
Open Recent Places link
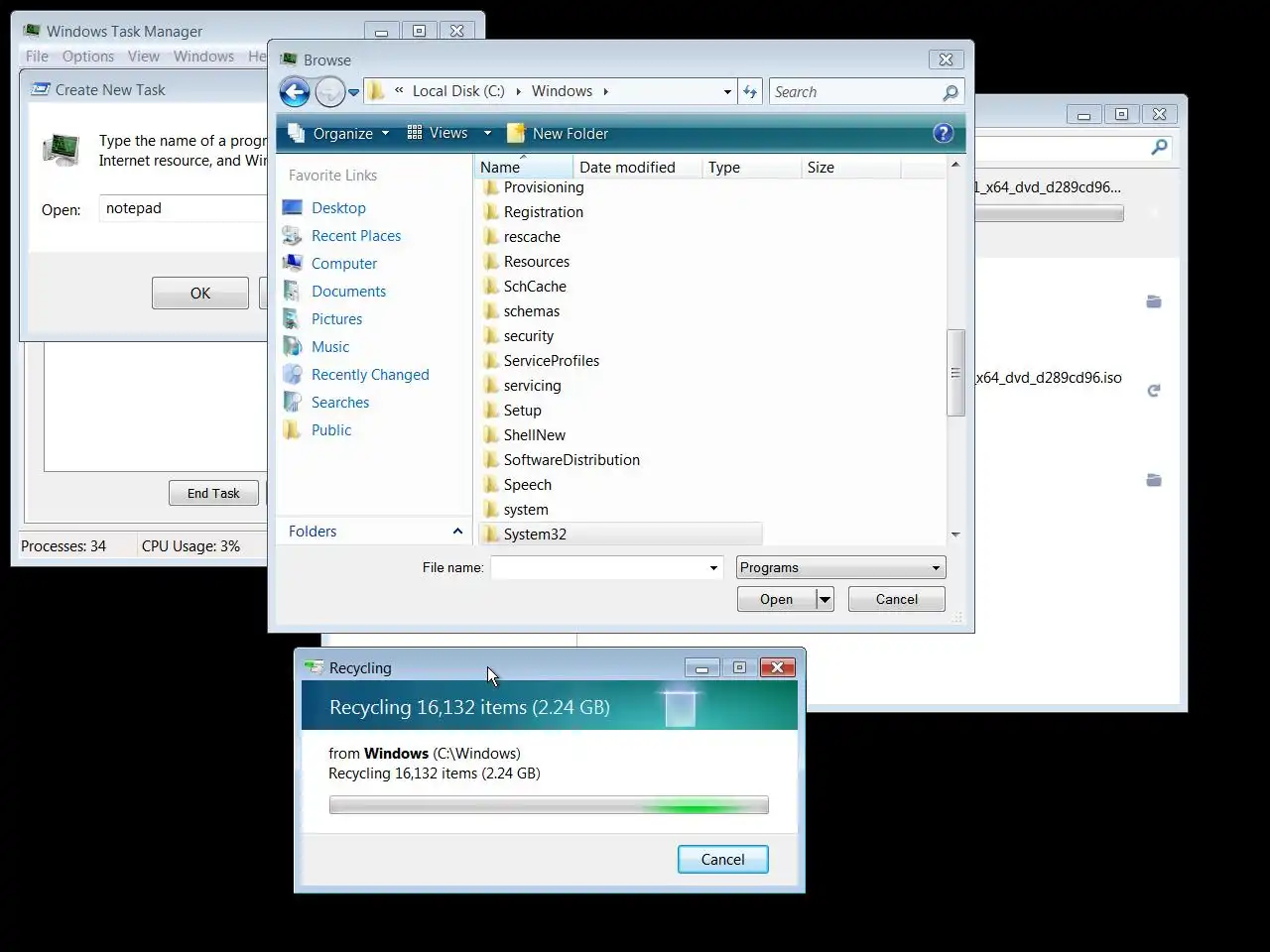coord(356,236)
